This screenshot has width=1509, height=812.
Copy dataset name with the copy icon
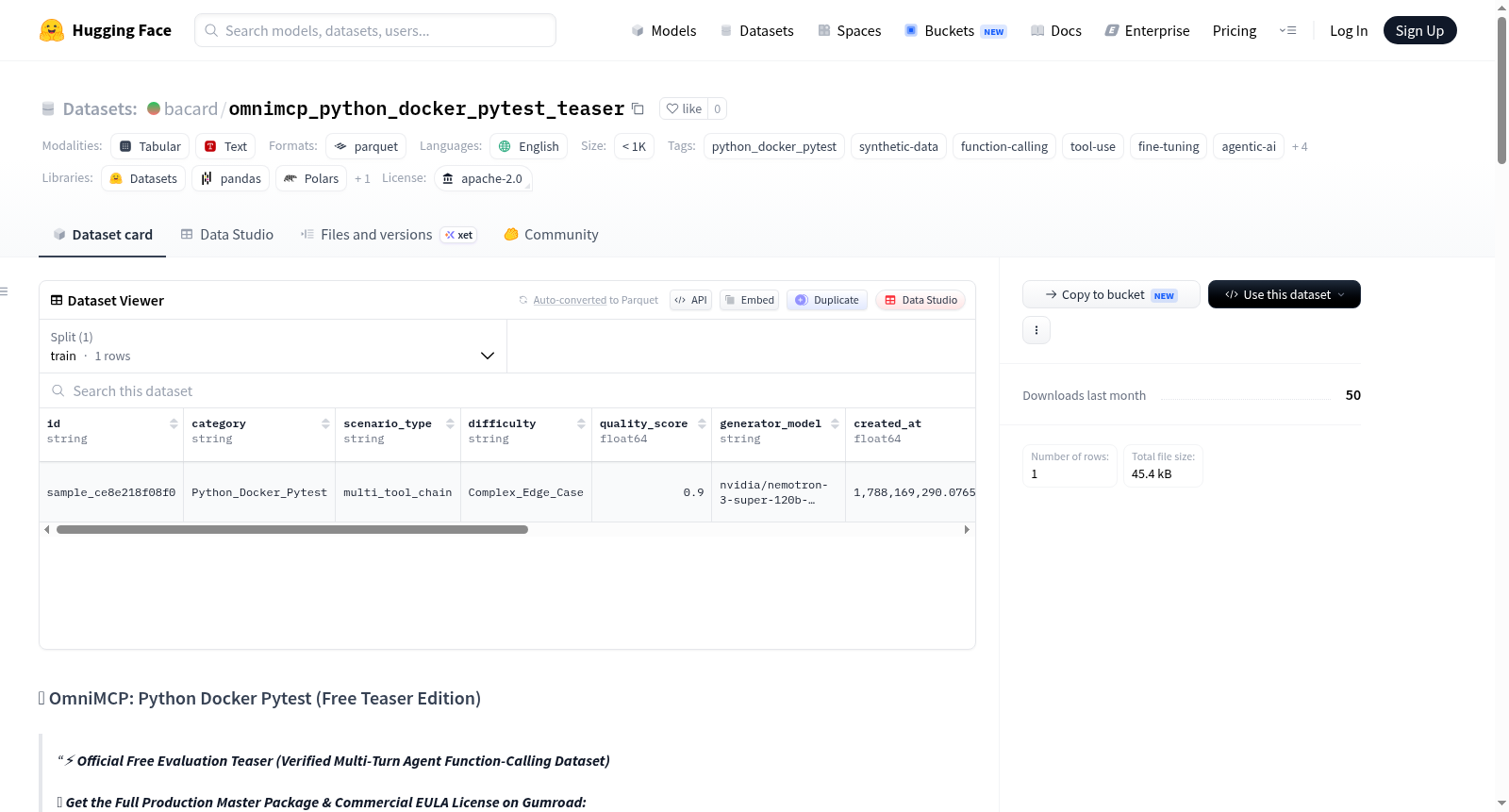(x=638, y=108)
